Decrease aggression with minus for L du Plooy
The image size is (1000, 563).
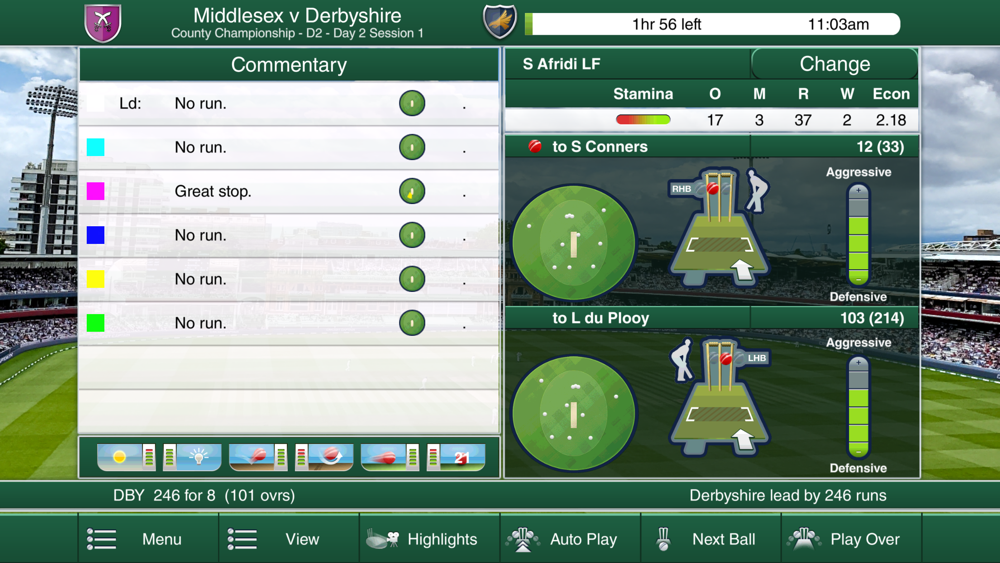[858, 451]
